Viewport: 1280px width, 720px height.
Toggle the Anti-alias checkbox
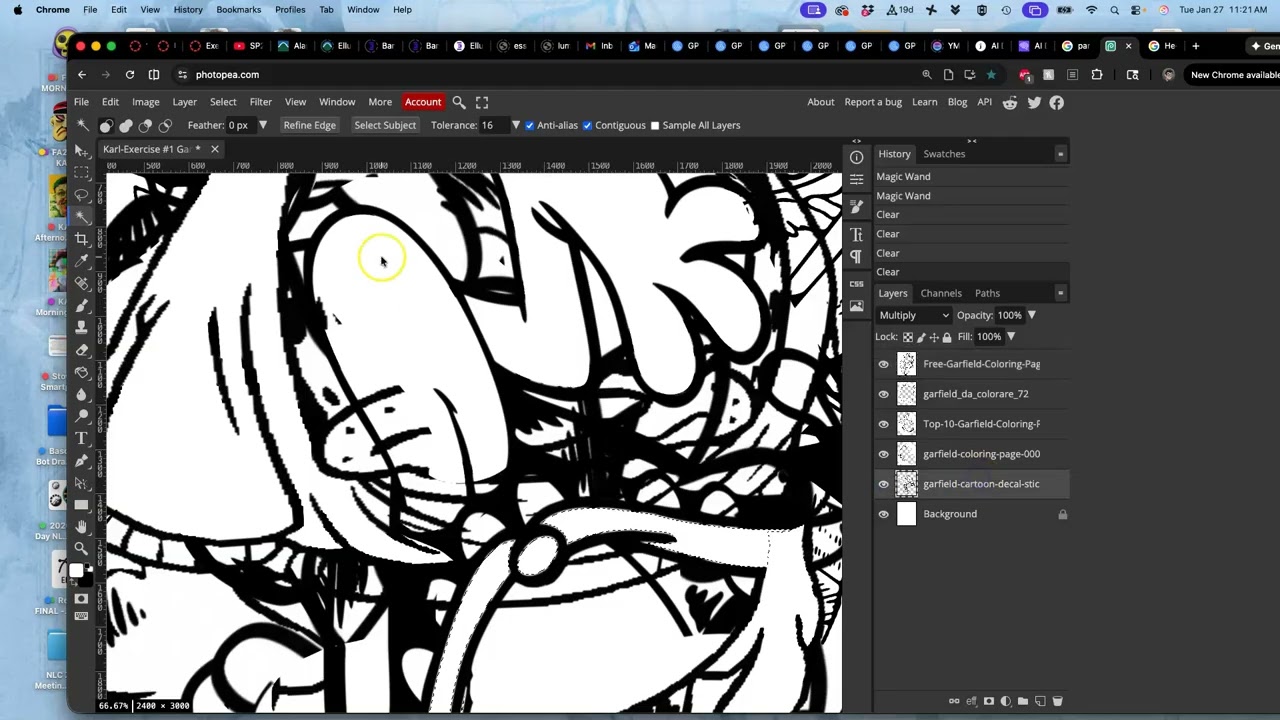click(529, 125)
